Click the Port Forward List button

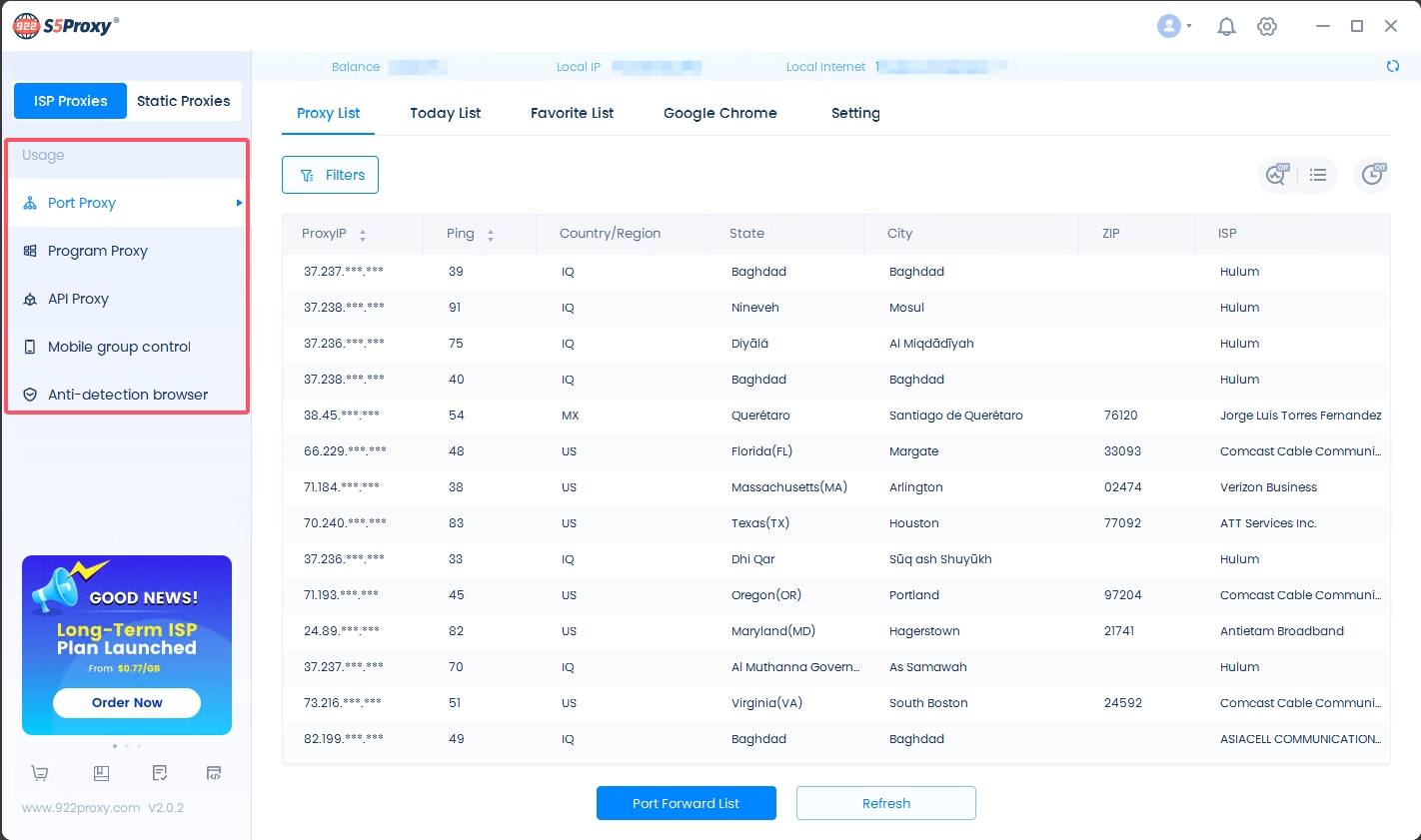tap(686, 803)
